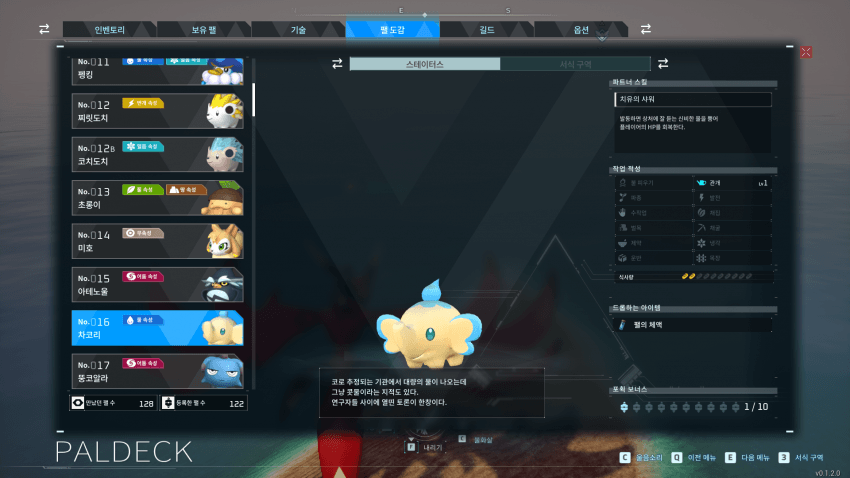Click 찌릿도치 portrait thumbnail
Viewport: 850px width, 478px height.
click(224, 111)
